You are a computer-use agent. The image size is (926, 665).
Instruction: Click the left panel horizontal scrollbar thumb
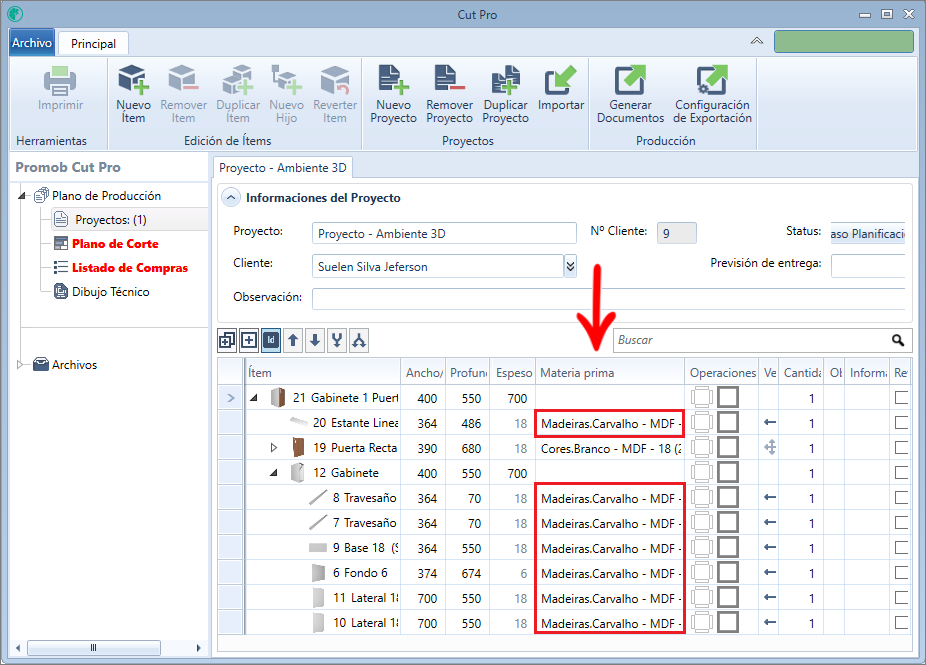click(x=93, y=648)
